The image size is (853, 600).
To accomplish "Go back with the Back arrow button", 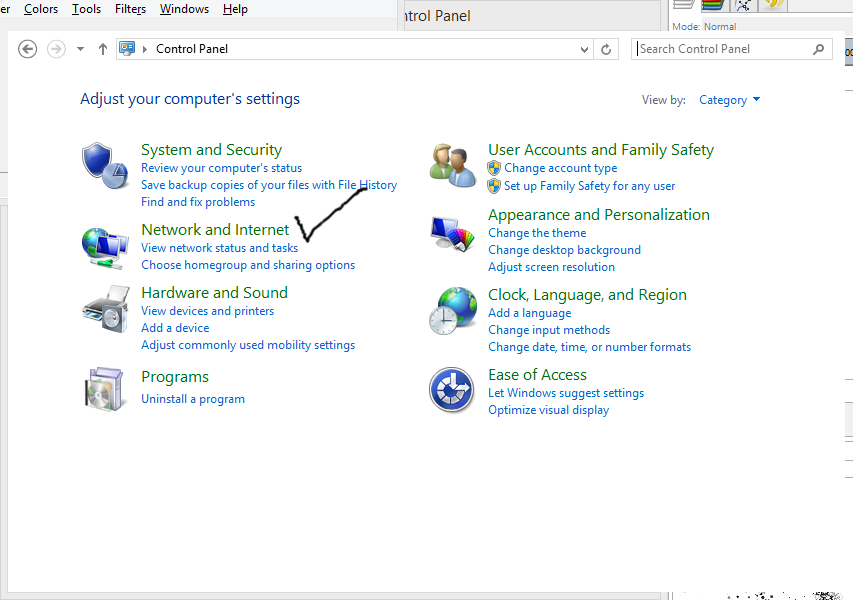I will tap(27, 49).
